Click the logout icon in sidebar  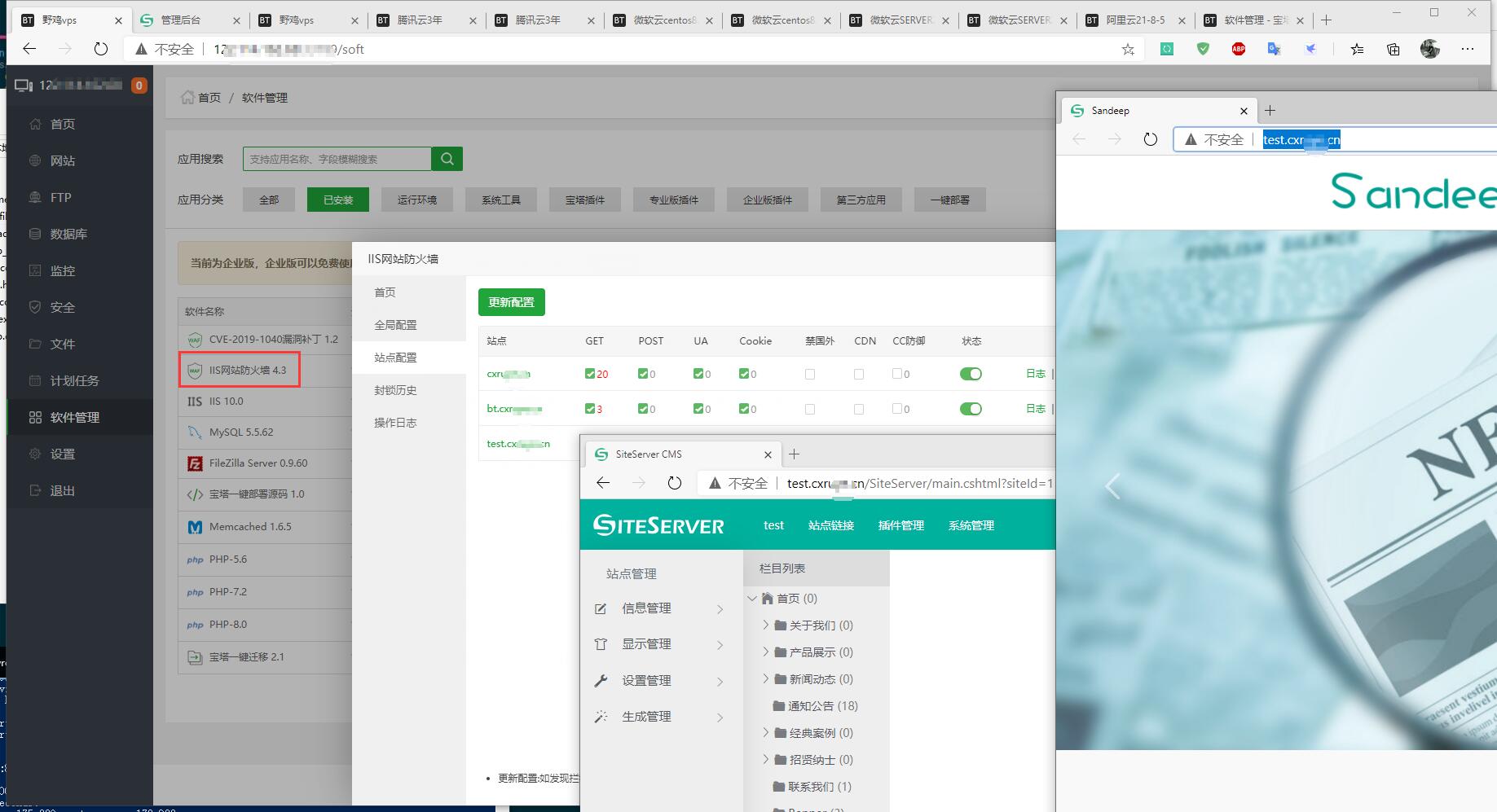tap(35, 490)
